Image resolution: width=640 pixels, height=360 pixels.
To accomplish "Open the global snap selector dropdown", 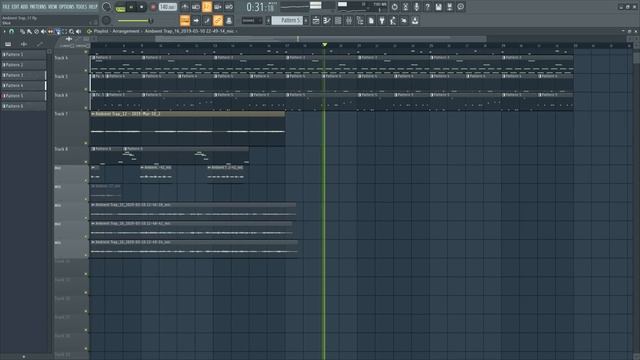I will tap(252, 20).
